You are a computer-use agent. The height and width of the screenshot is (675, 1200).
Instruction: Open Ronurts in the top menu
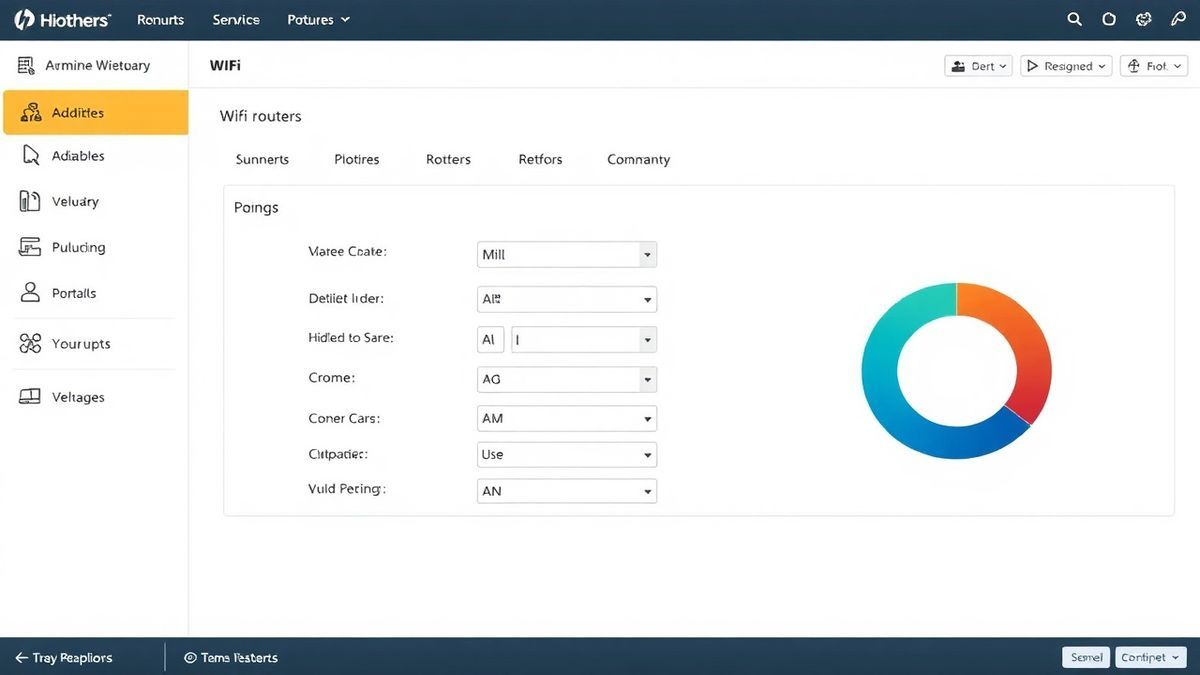160,19
